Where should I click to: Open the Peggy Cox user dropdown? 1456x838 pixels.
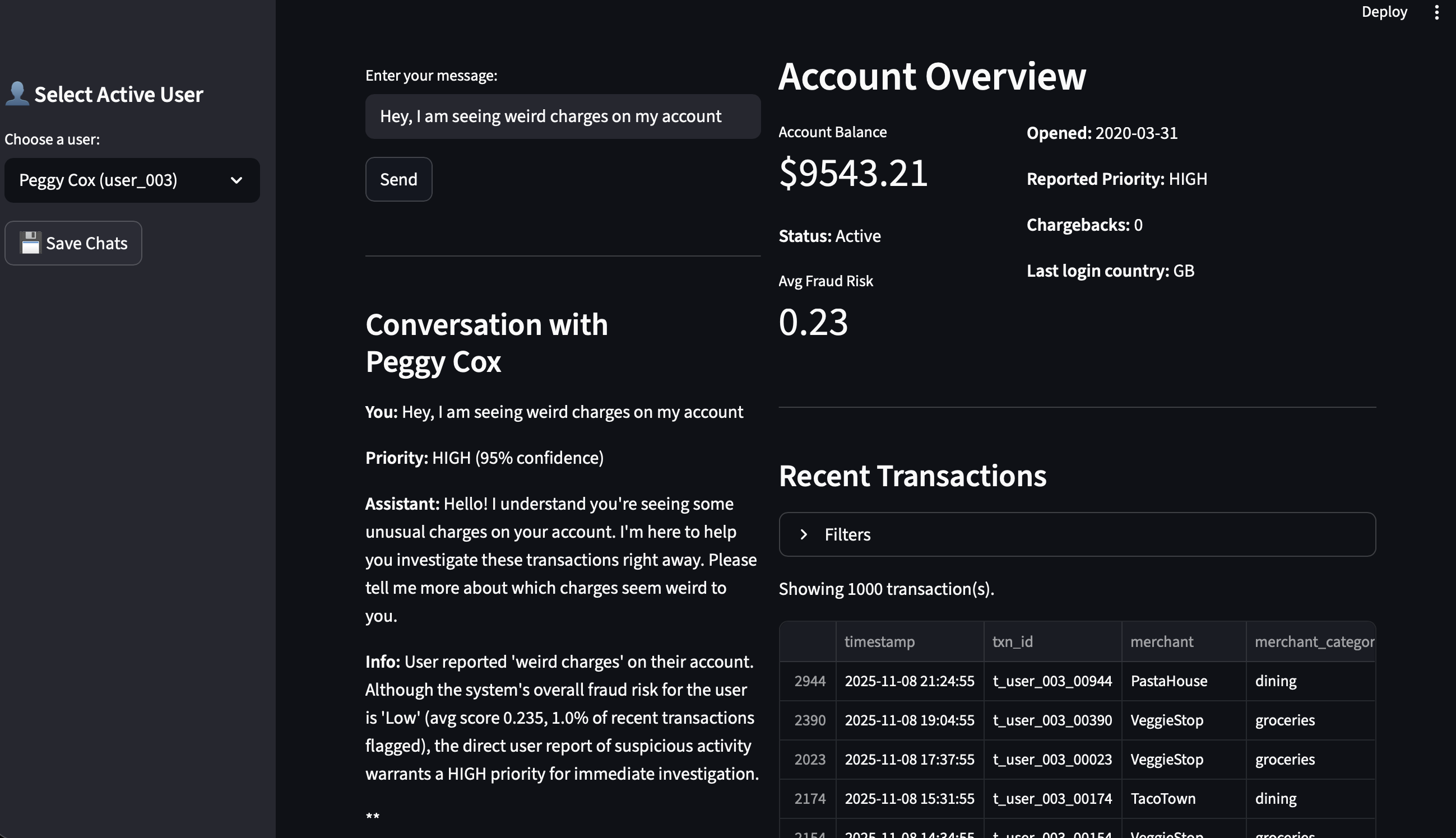tap(132, 180)
